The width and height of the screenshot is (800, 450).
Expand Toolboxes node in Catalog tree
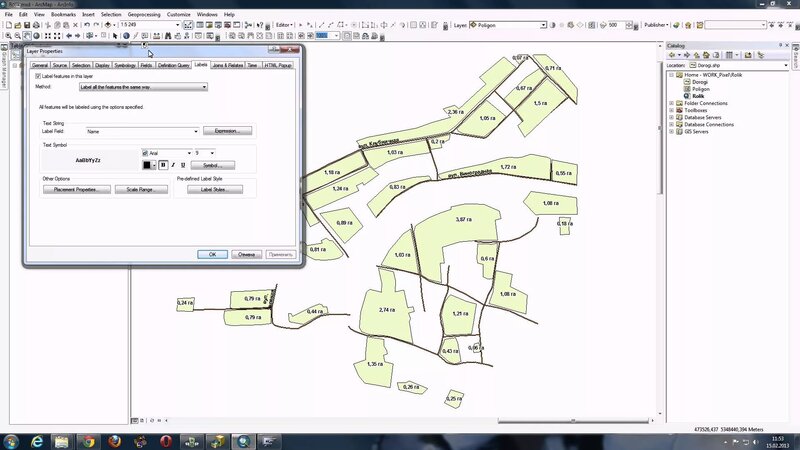point(671,110)
